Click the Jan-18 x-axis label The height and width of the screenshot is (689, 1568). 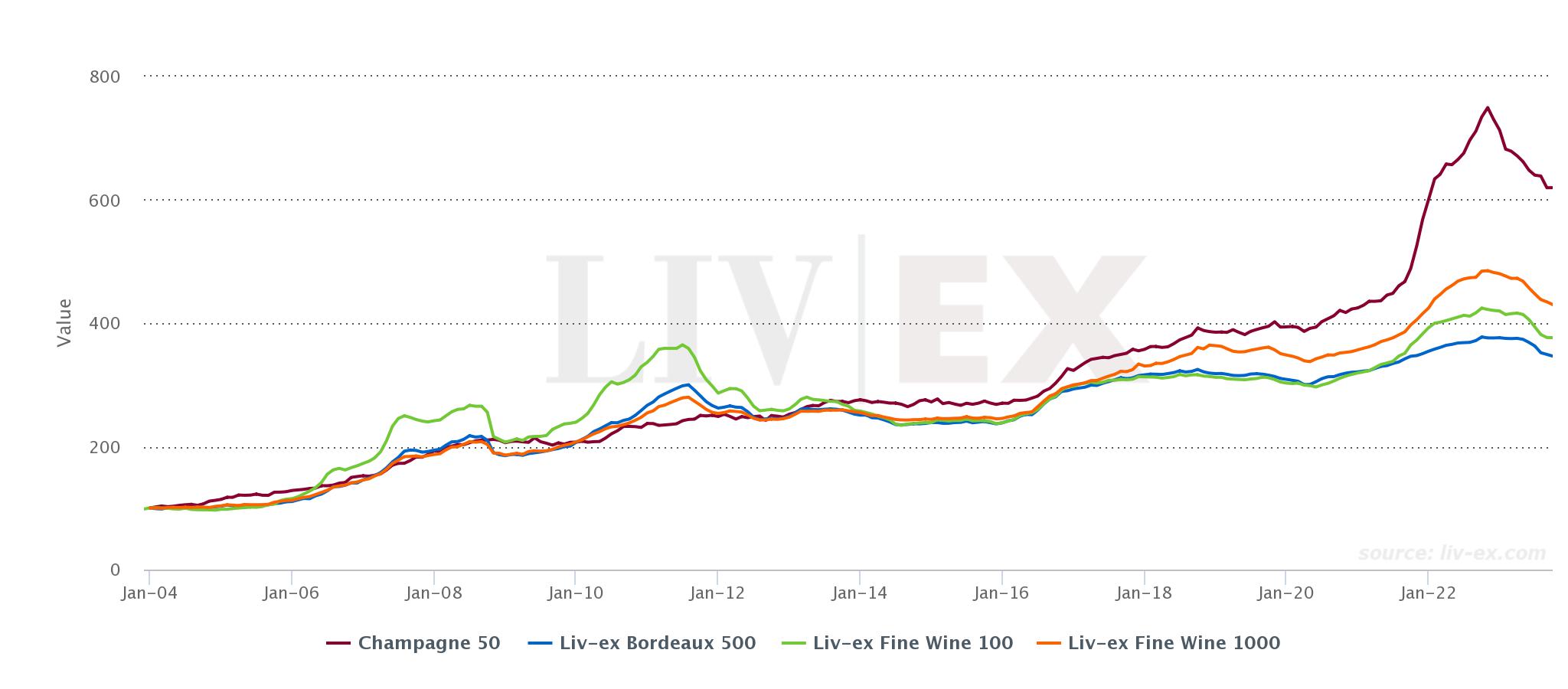pos(1144,593)
